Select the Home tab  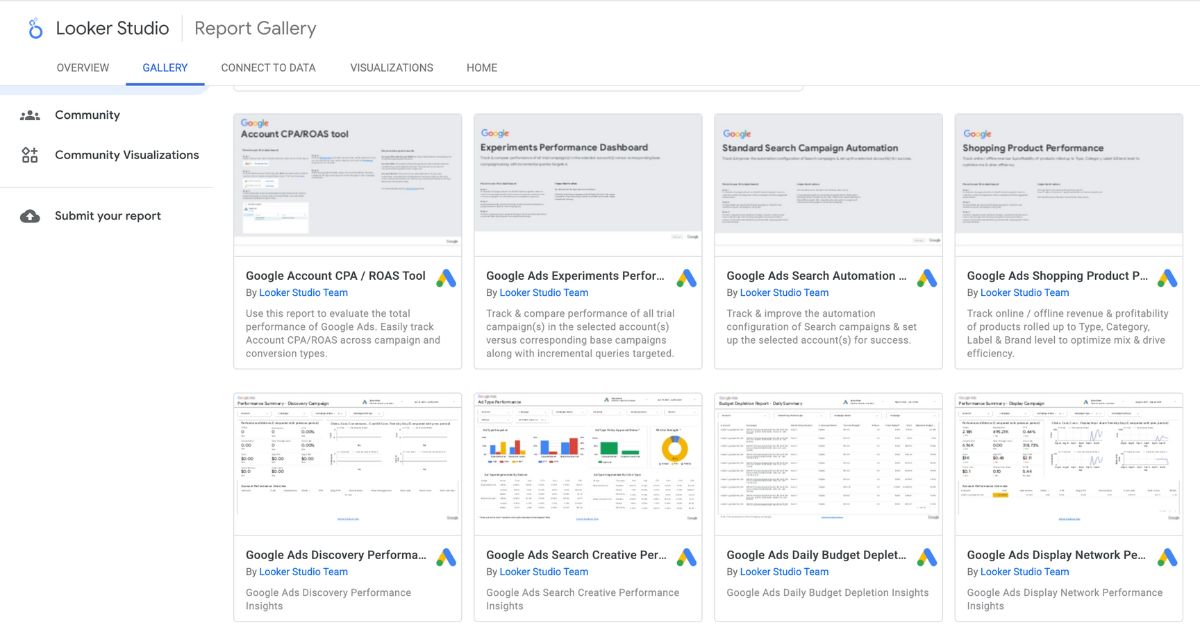pyautogui.click(x=481, y=68)
